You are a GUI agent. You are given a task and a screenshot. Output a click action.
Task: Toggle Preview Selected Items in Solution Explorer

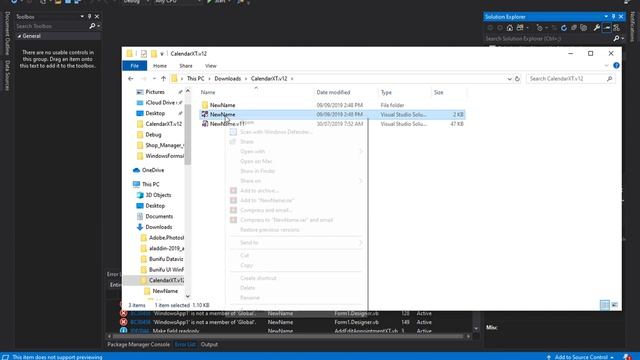pos(607,28)
